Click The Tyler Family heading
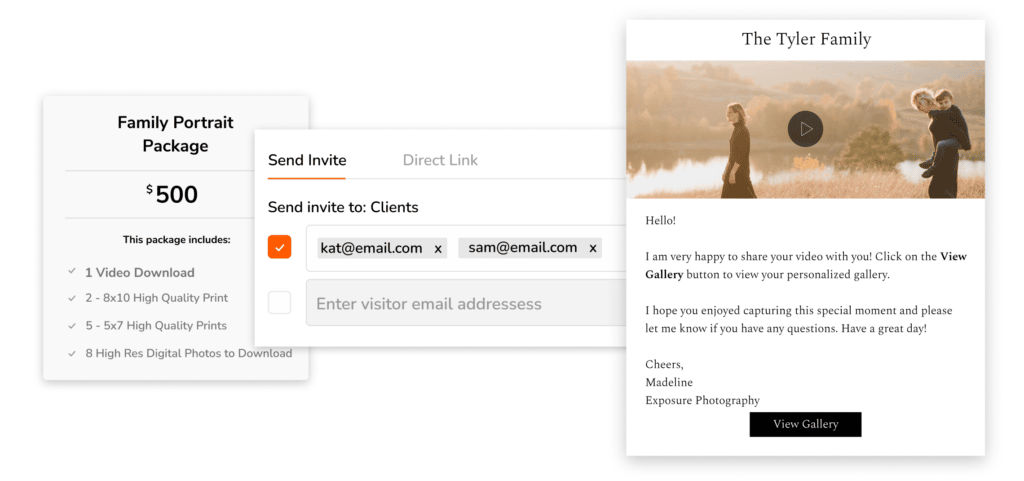This screenshot has width=1024, height=481. tap(806, 40)
